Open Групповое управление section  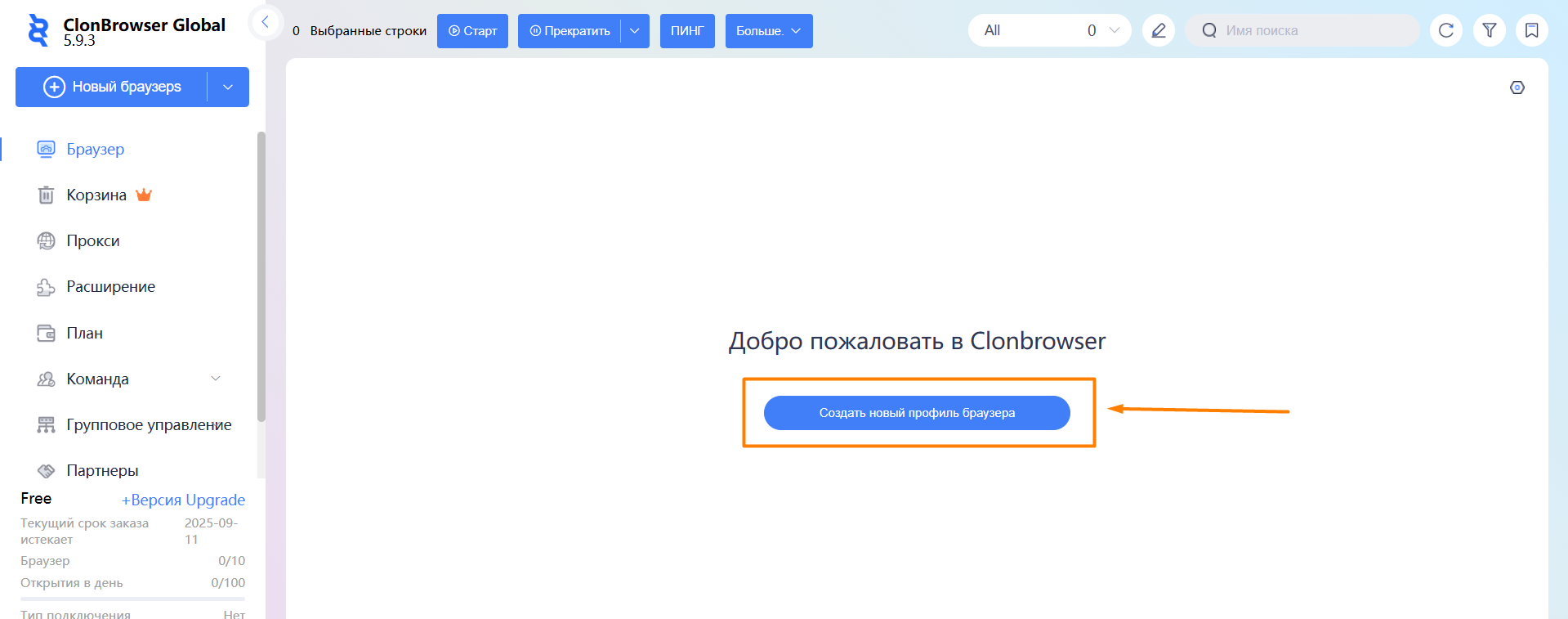(149, 424)
